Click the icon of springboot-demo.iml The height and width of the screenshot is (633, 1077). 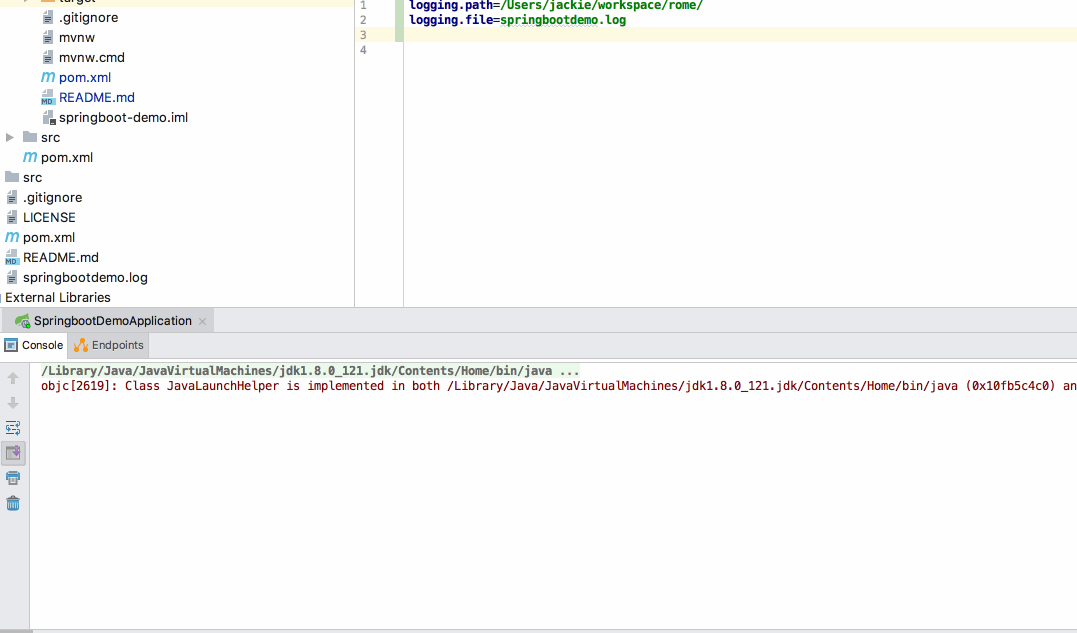[x=48, y=117]
